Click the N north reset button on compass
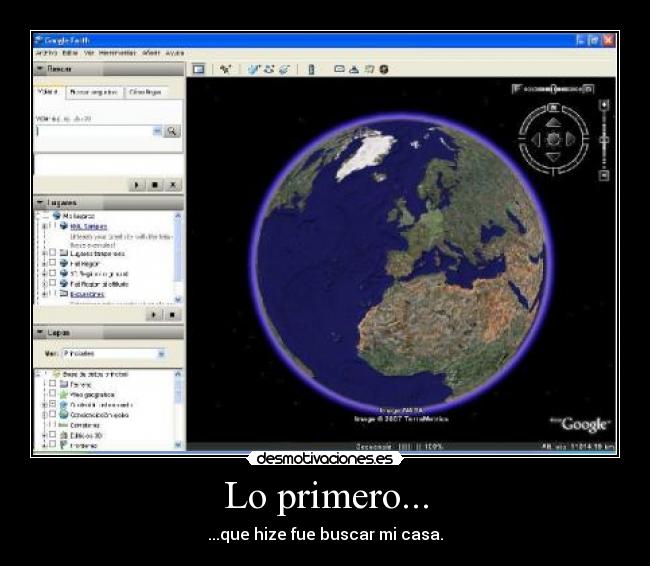Image resolution: width=650 pixels, height=566 pixels. [553, 108]
